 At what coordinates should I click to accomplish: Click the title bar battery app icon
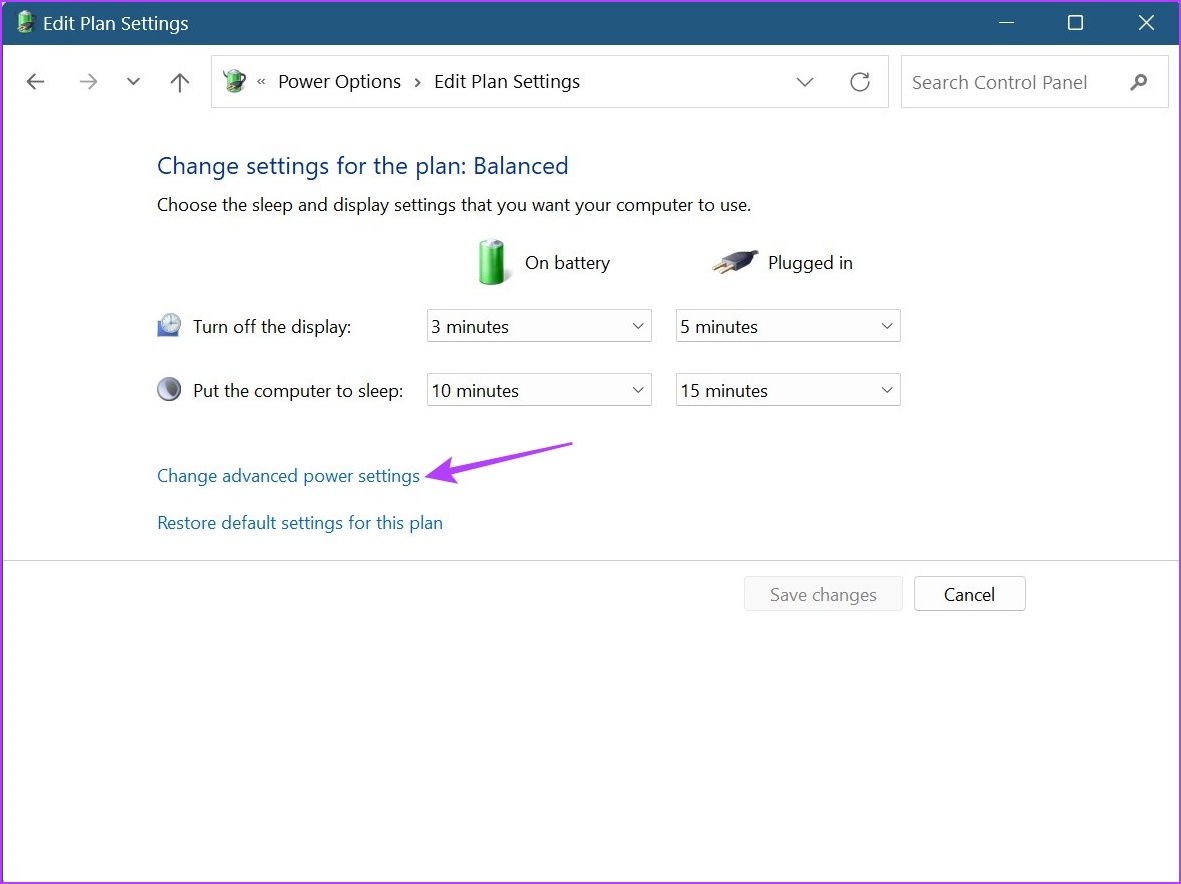pos(26,23)
